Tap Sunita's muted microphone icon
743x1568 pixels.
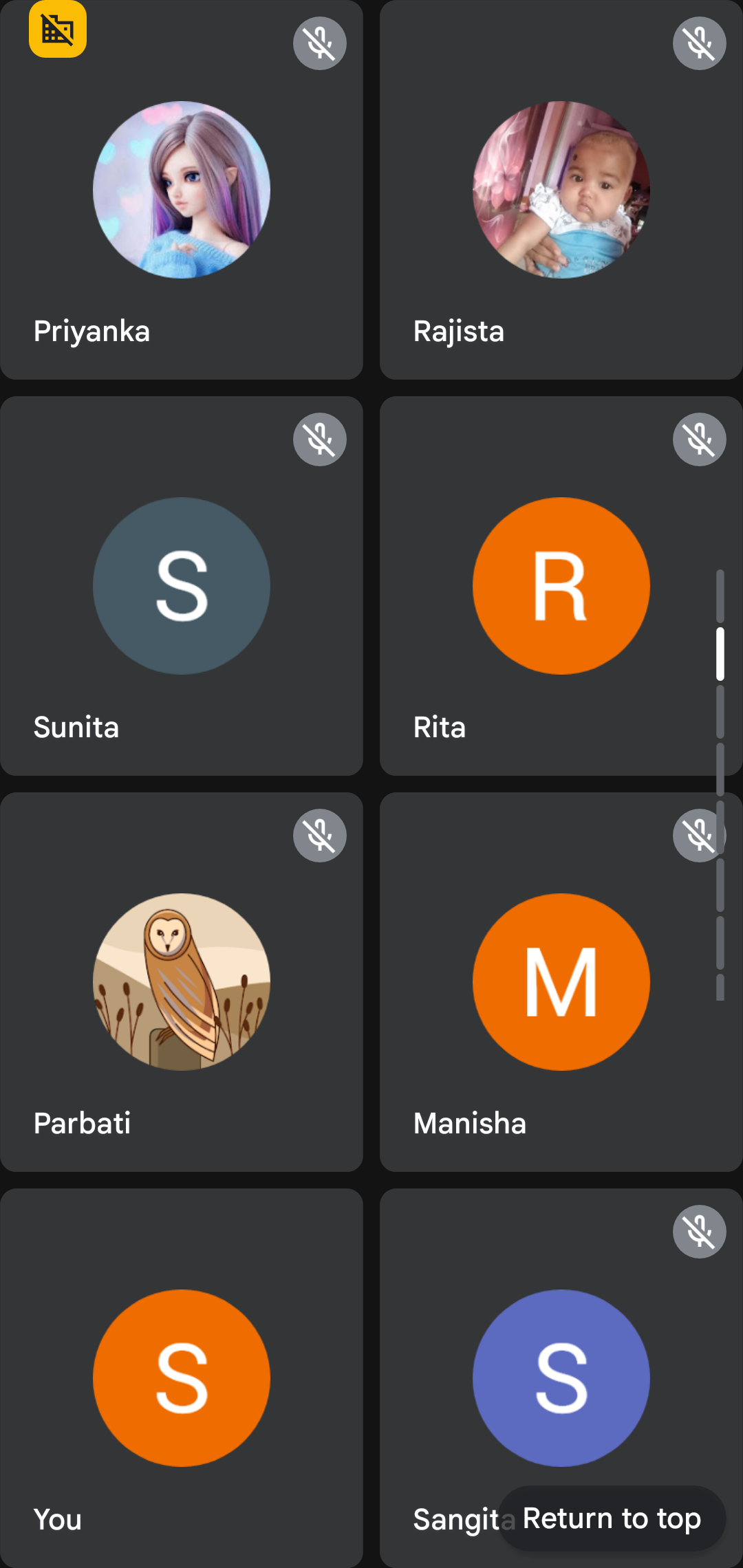[x=320, y=439]
